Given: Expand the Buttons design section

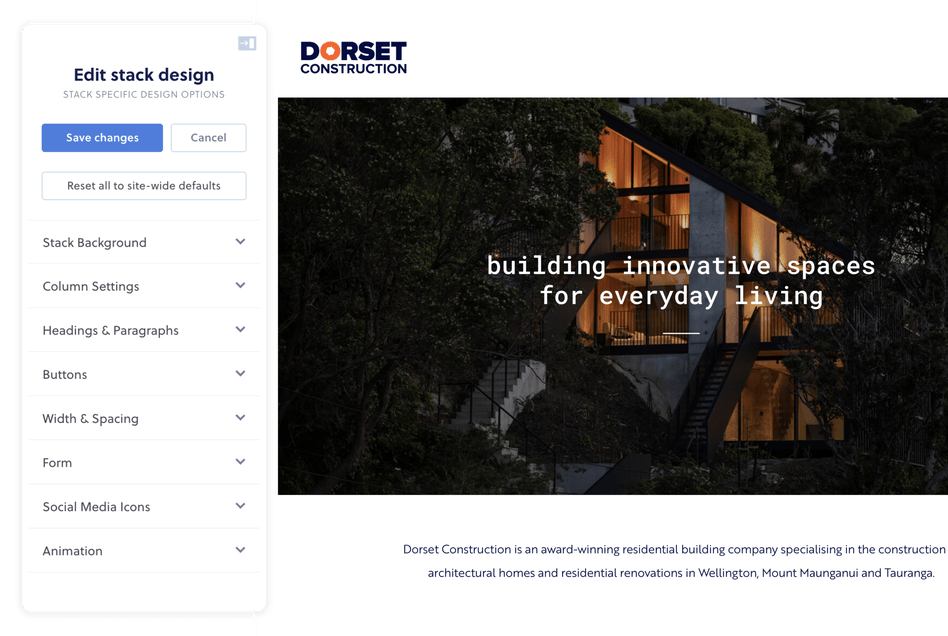Looking at the screenshot, I should [144, 374].
